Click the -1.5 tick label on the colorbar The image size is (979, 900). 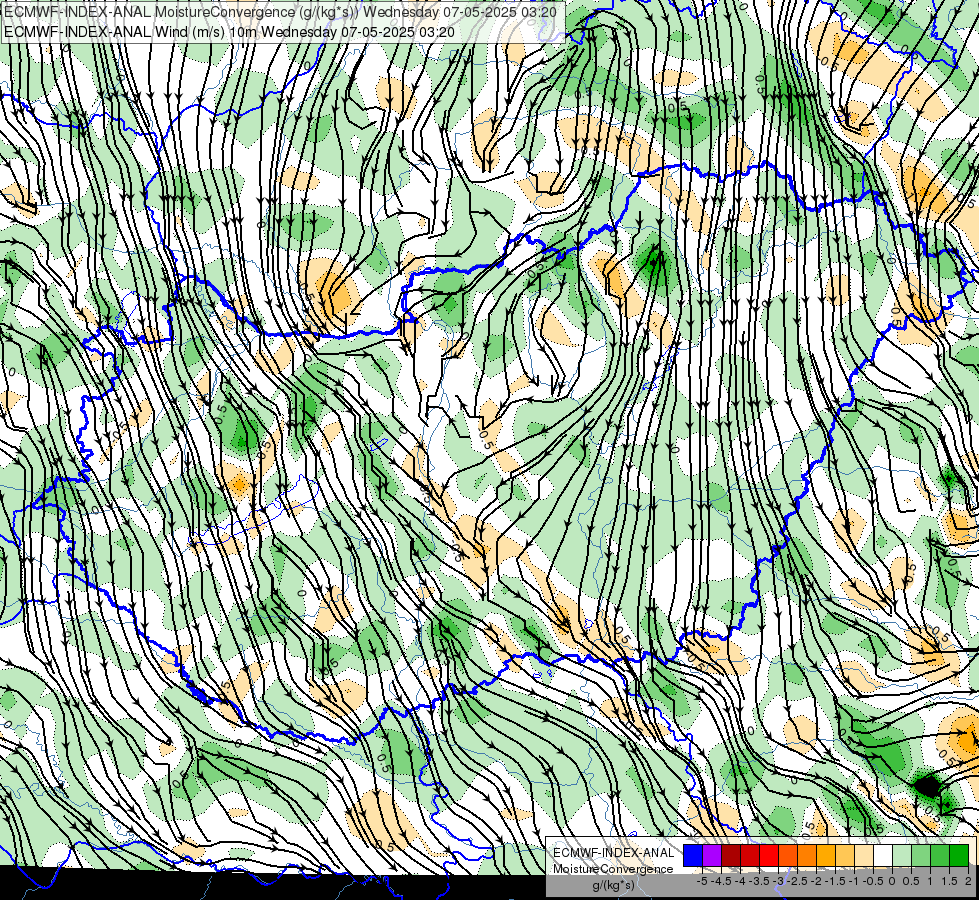[x=835, y=881]
